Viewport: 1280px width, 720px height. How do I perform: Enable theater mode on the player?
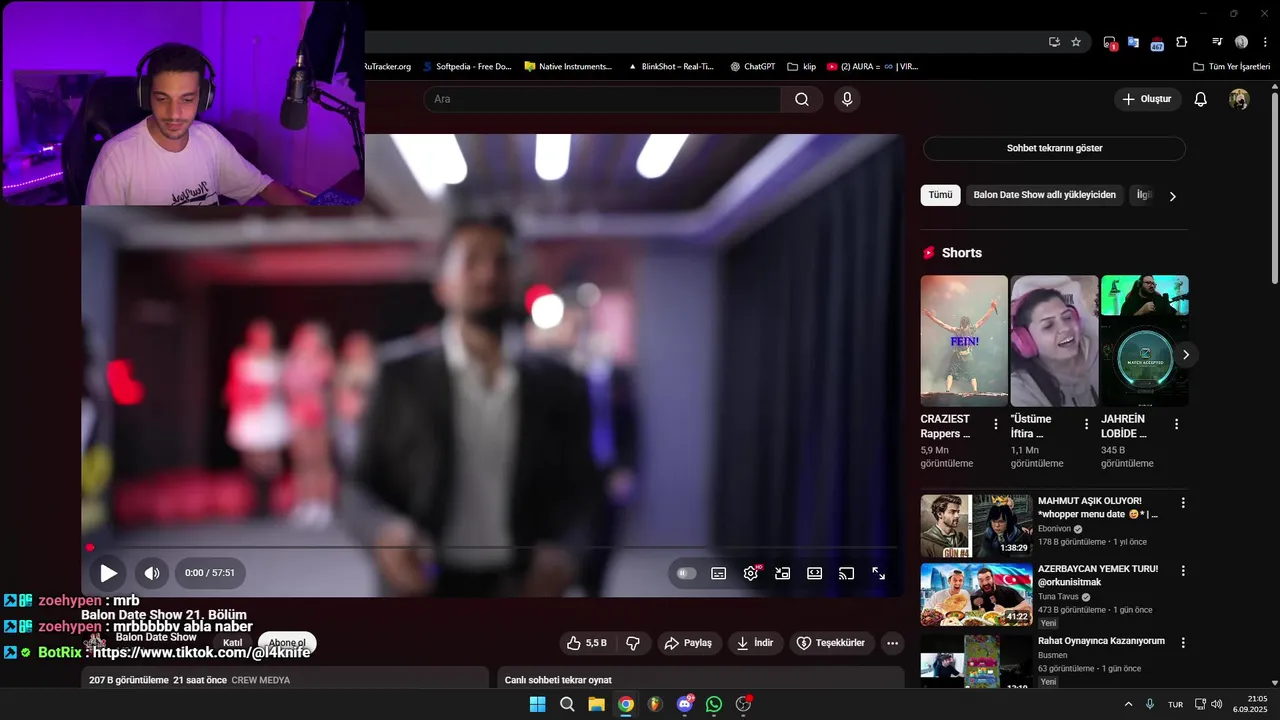click(x=815, y=573)
